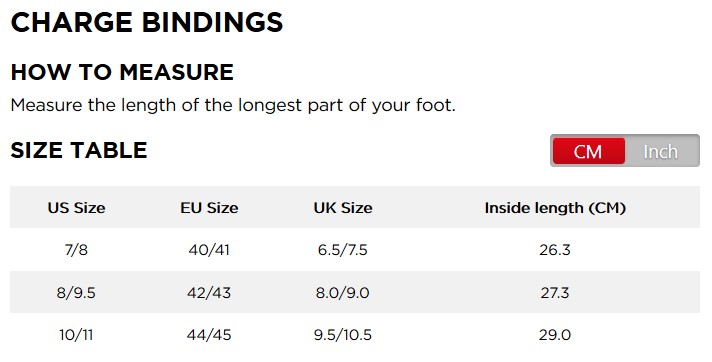Click the 26.3 inside length value
712x362 pixels.
(555, 249)
